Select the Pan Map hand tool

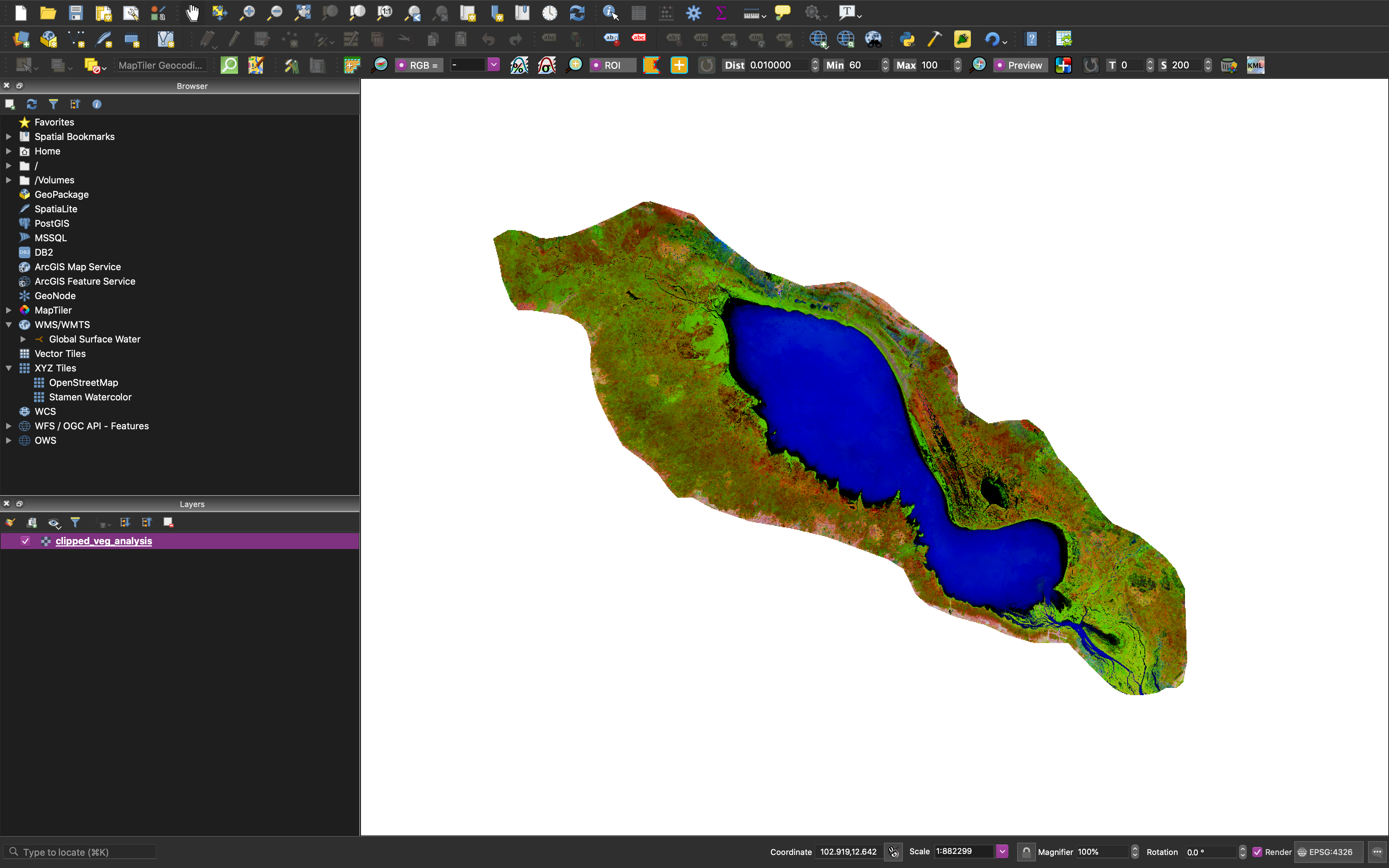192,13
